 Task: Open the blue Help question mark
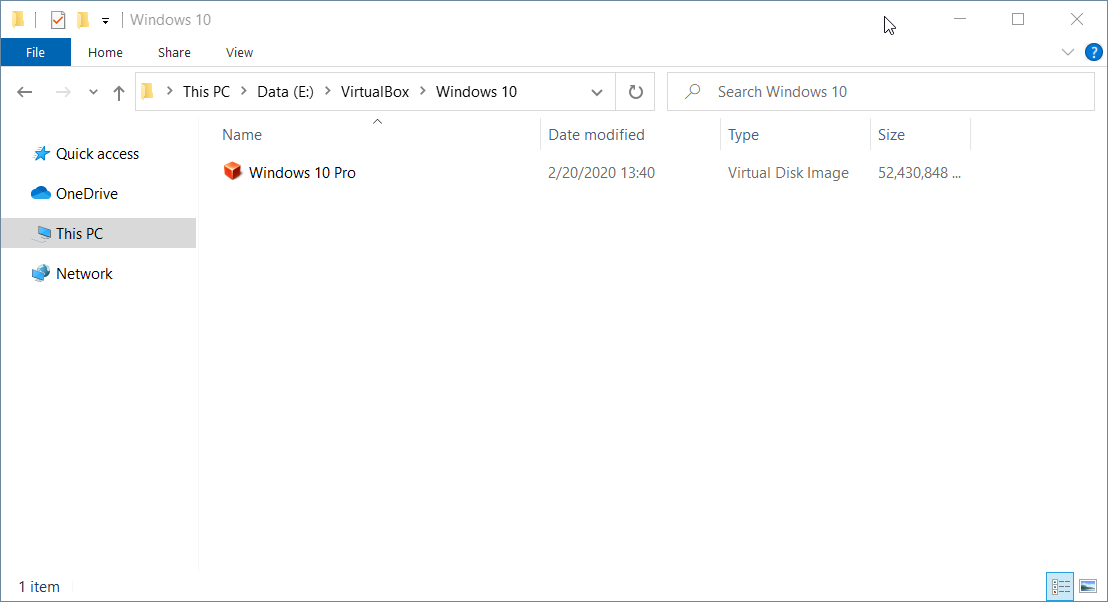point(1093,52)
